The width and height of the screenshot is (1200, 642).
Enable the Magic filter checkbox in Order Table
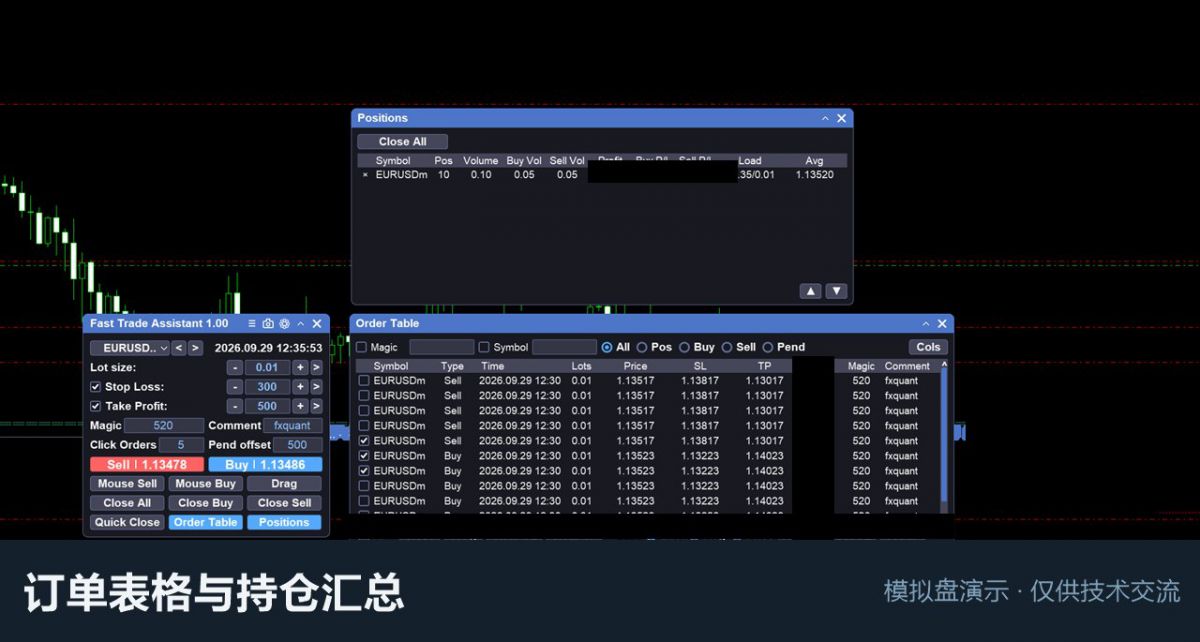click(362, 347)
